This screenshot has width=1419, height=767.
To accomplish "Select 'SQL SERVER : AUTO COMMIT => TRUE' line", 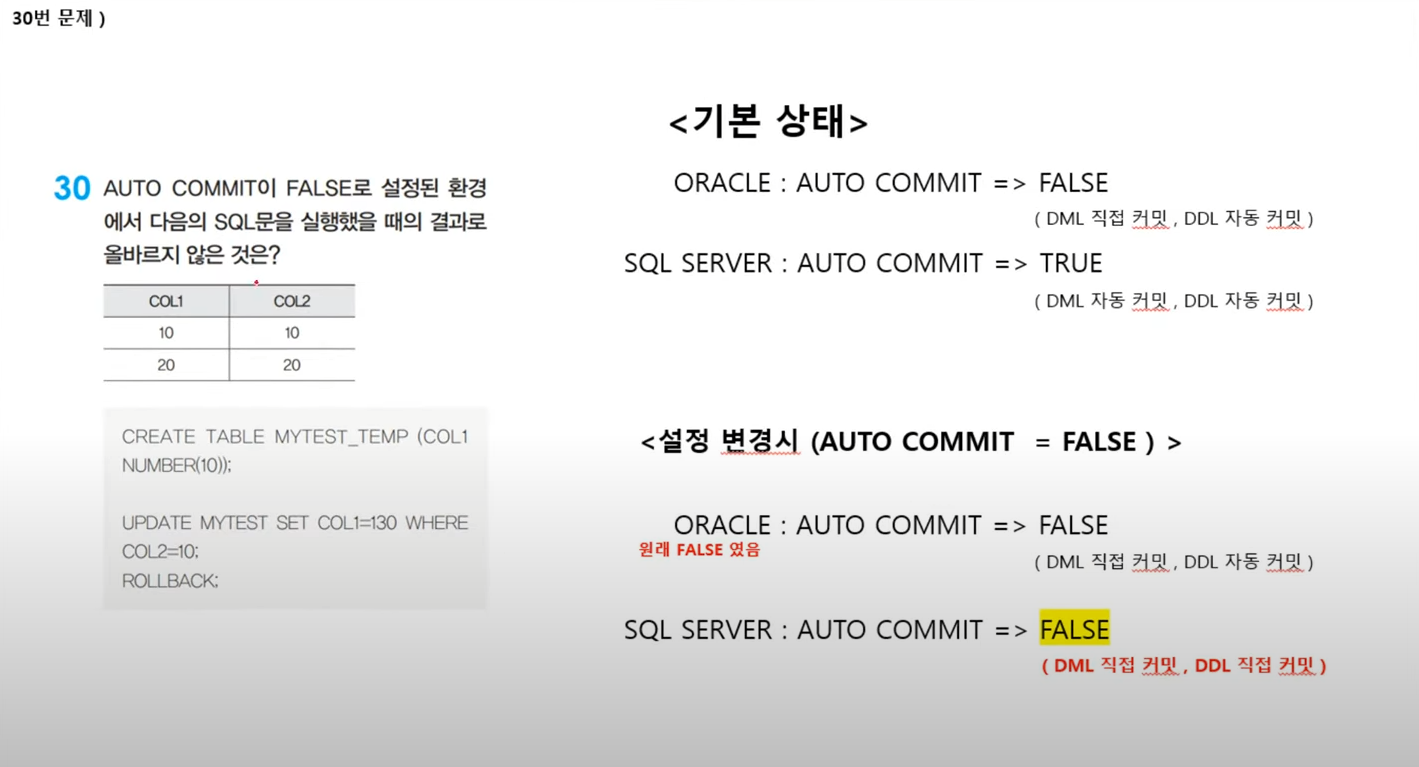I will point(863,263).
